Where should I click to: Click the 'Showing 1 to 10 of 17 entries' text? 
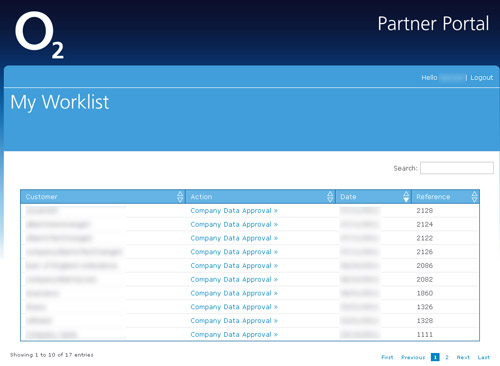[x=52, y=355]
